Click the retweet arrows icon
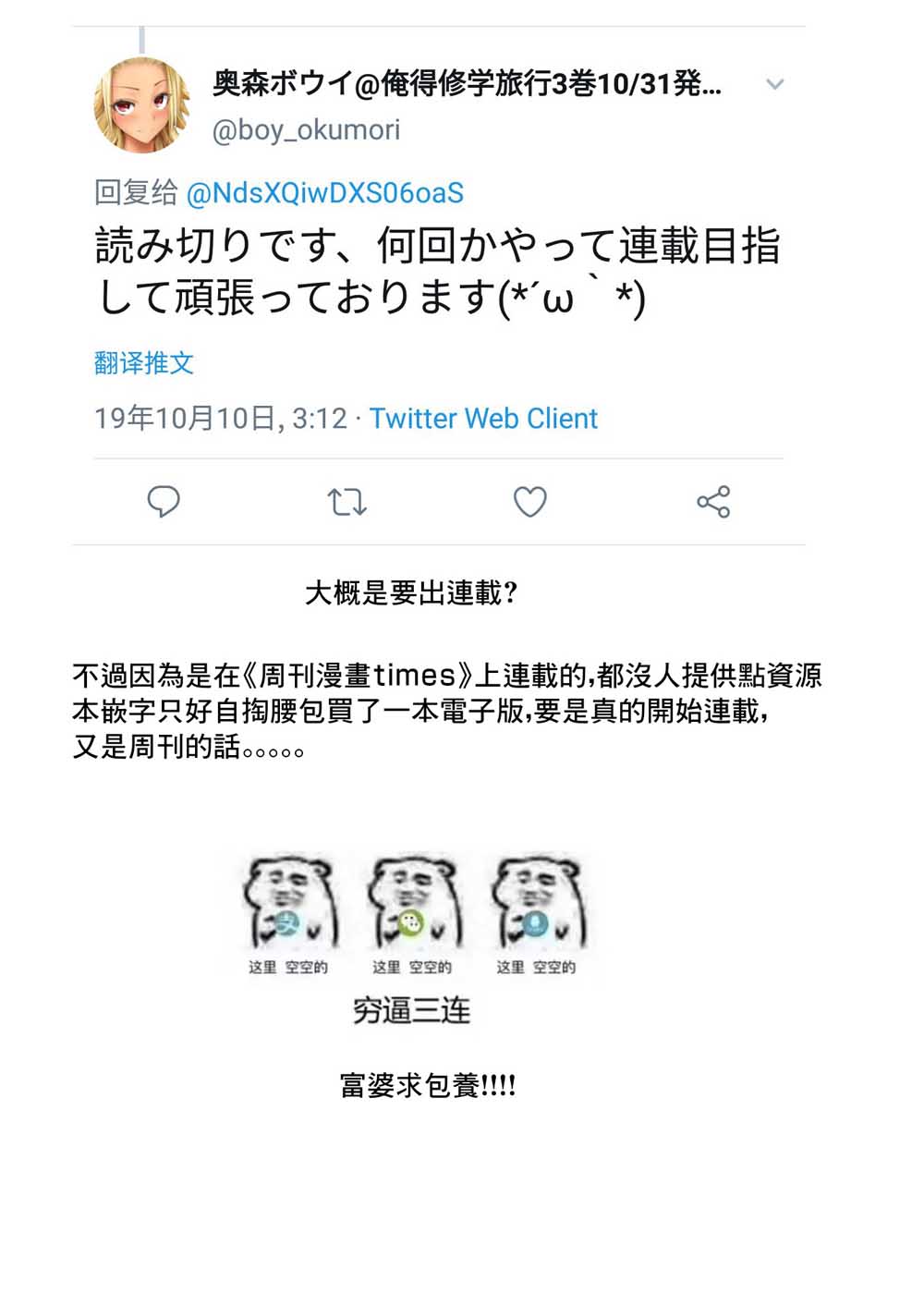 [346, 502]
